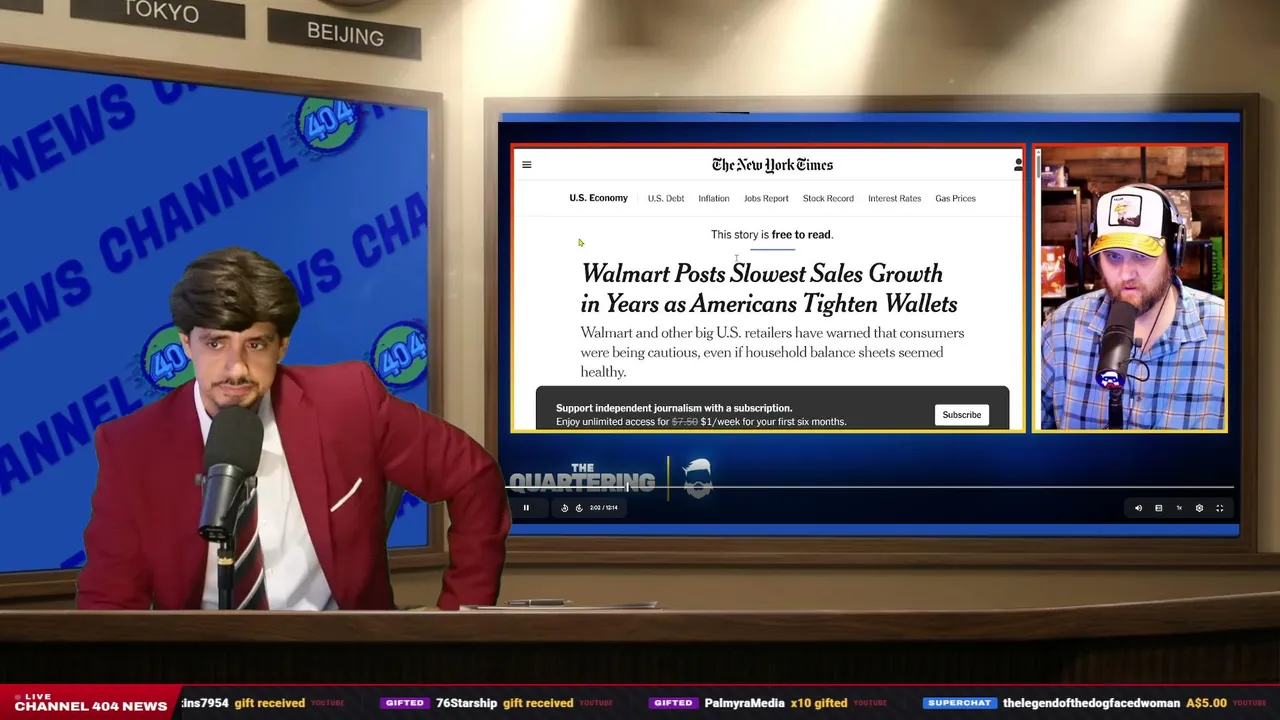
Task: Click the article summary about U.S. retailers
Action: pyautogui.click(x=772, y=352)
